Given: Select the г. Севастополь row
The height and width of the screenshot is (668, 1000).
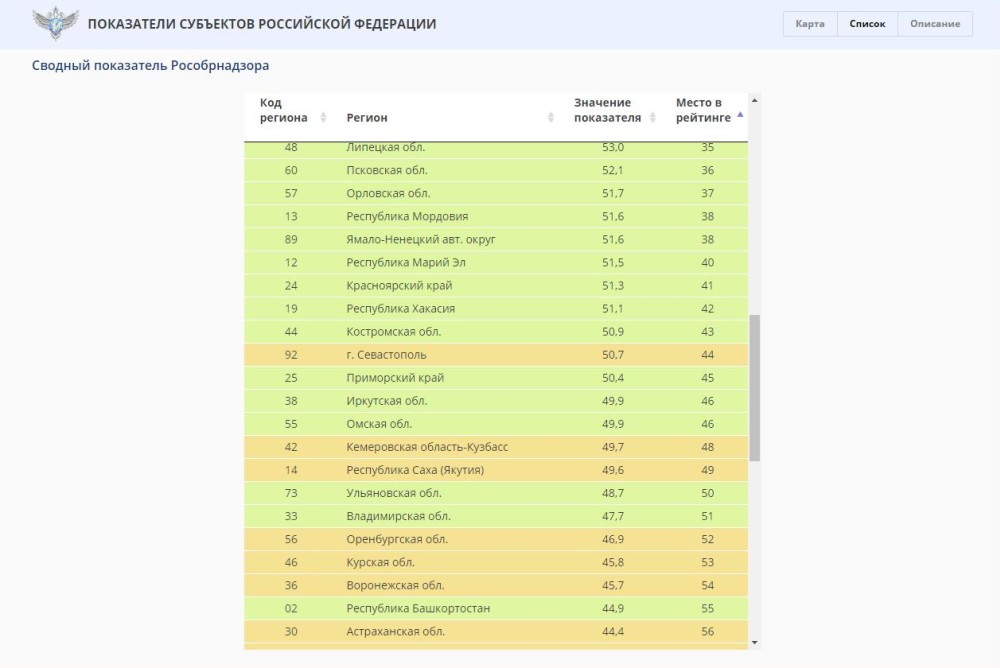Looking at the screenshot, I should [x=496, y=355].
